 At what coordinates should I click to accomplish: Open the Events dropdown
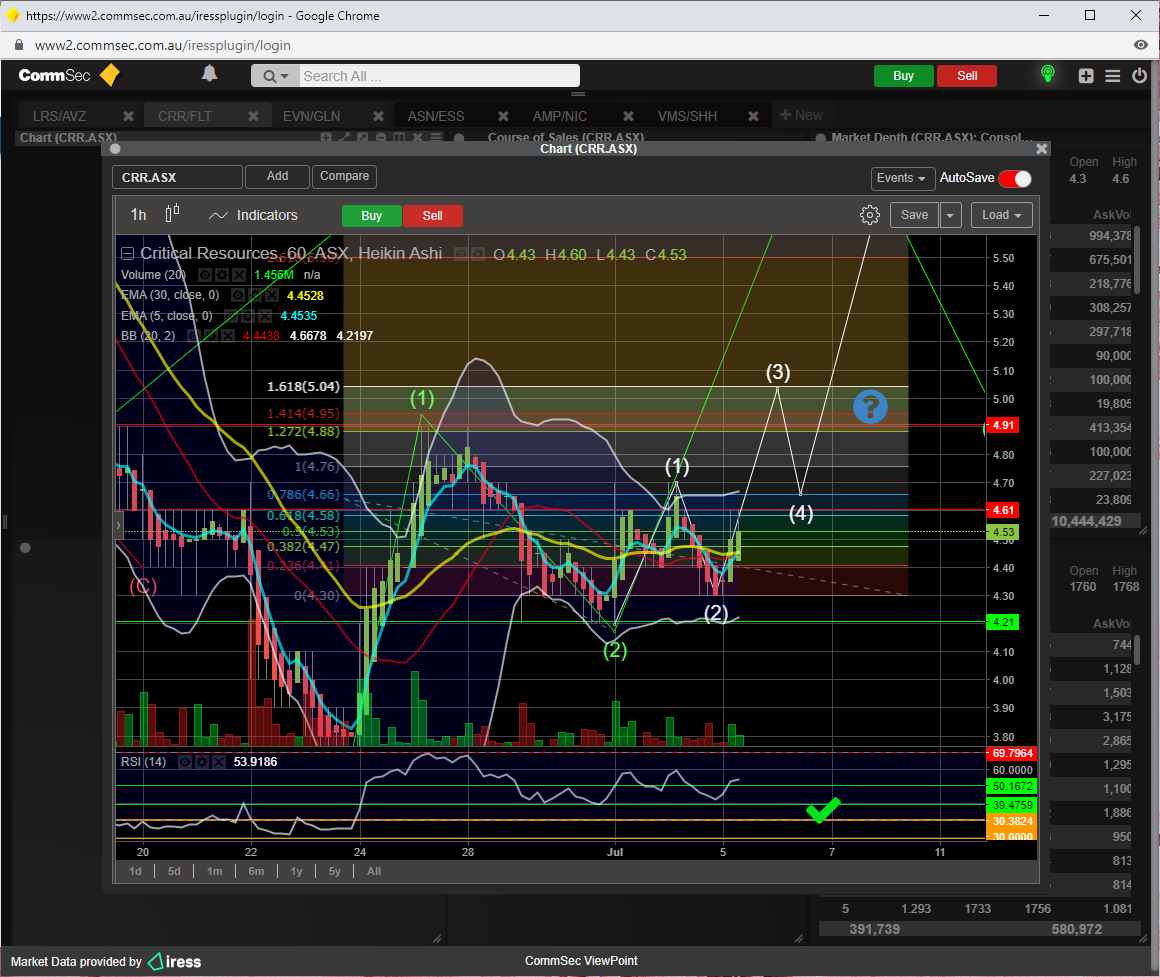[902, 178]
